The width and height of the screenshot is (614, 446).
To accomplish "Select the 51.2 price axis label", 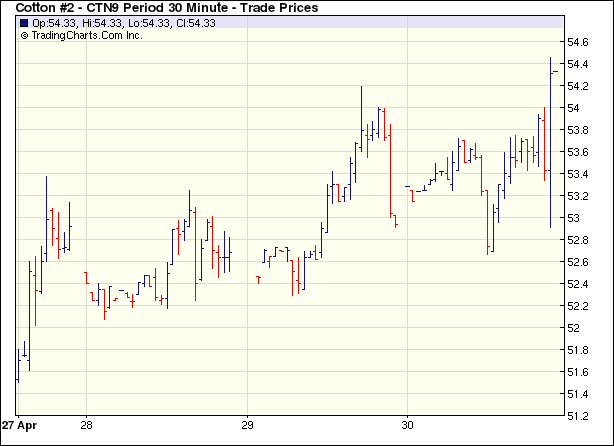I will [x=579, y=416].
